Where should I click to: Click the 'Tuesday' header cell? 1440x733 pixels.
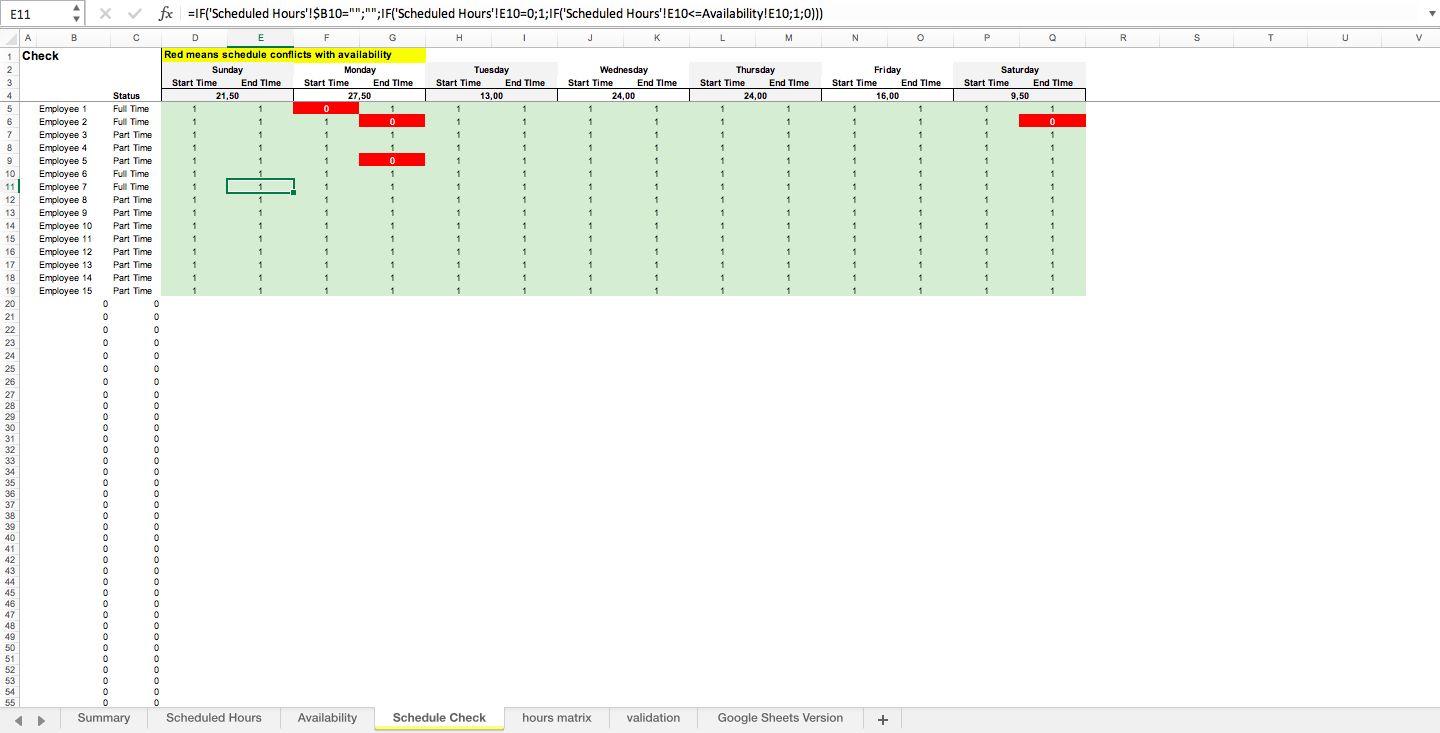491,70
